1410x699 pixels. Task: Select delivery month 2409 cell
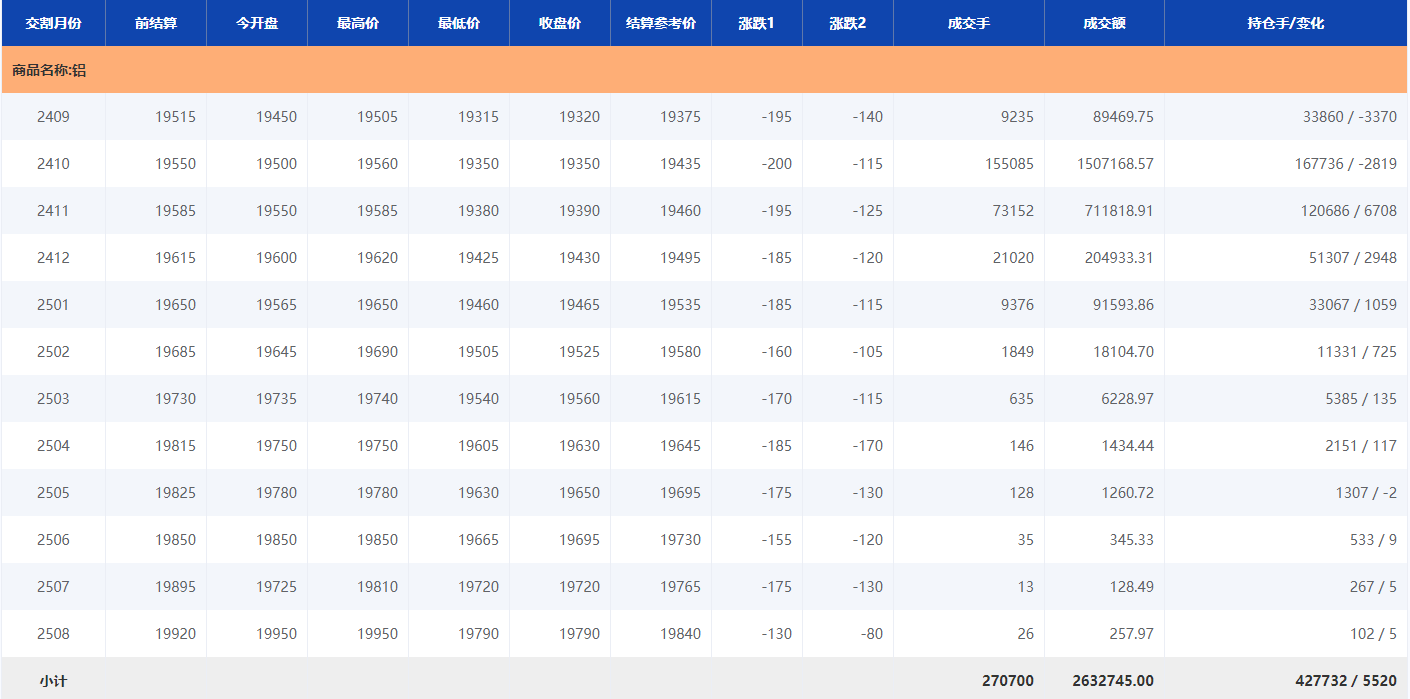point(53,117)
